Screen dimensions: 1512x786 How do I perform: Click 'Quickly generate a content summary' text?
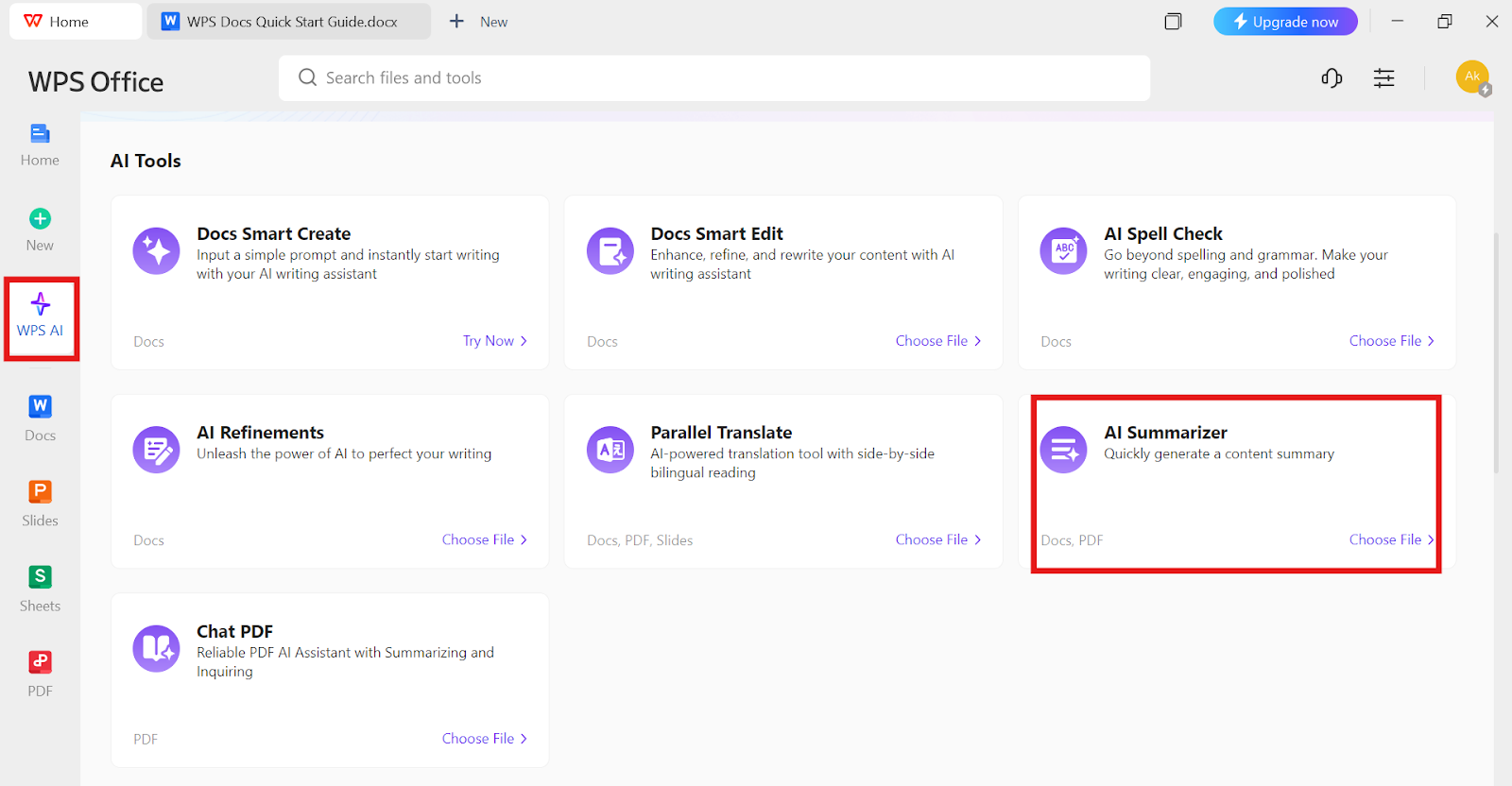1219,453
